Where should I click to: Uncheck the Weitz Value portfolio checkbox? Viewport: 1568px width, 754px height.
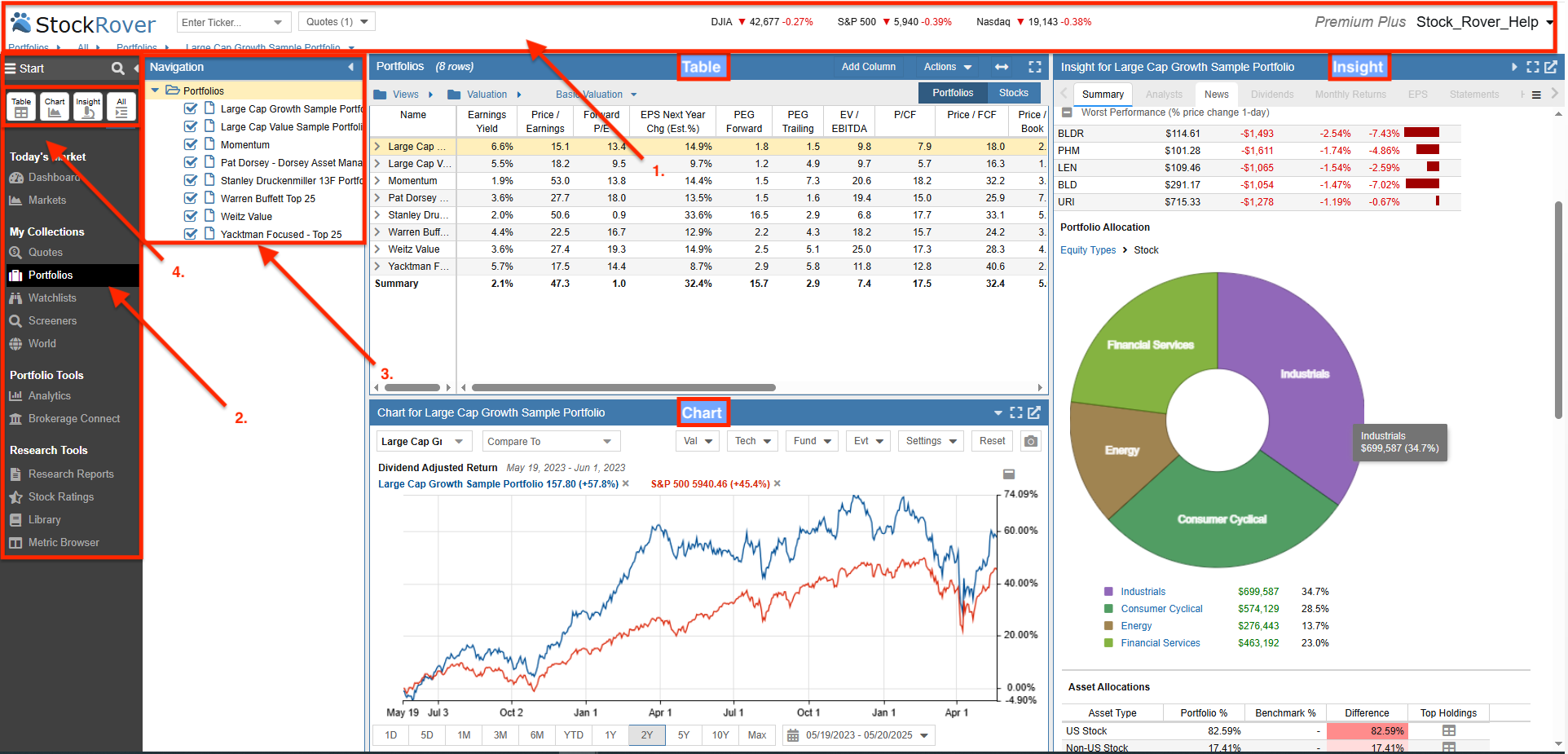pyautogui.click(x=191, y=216)
